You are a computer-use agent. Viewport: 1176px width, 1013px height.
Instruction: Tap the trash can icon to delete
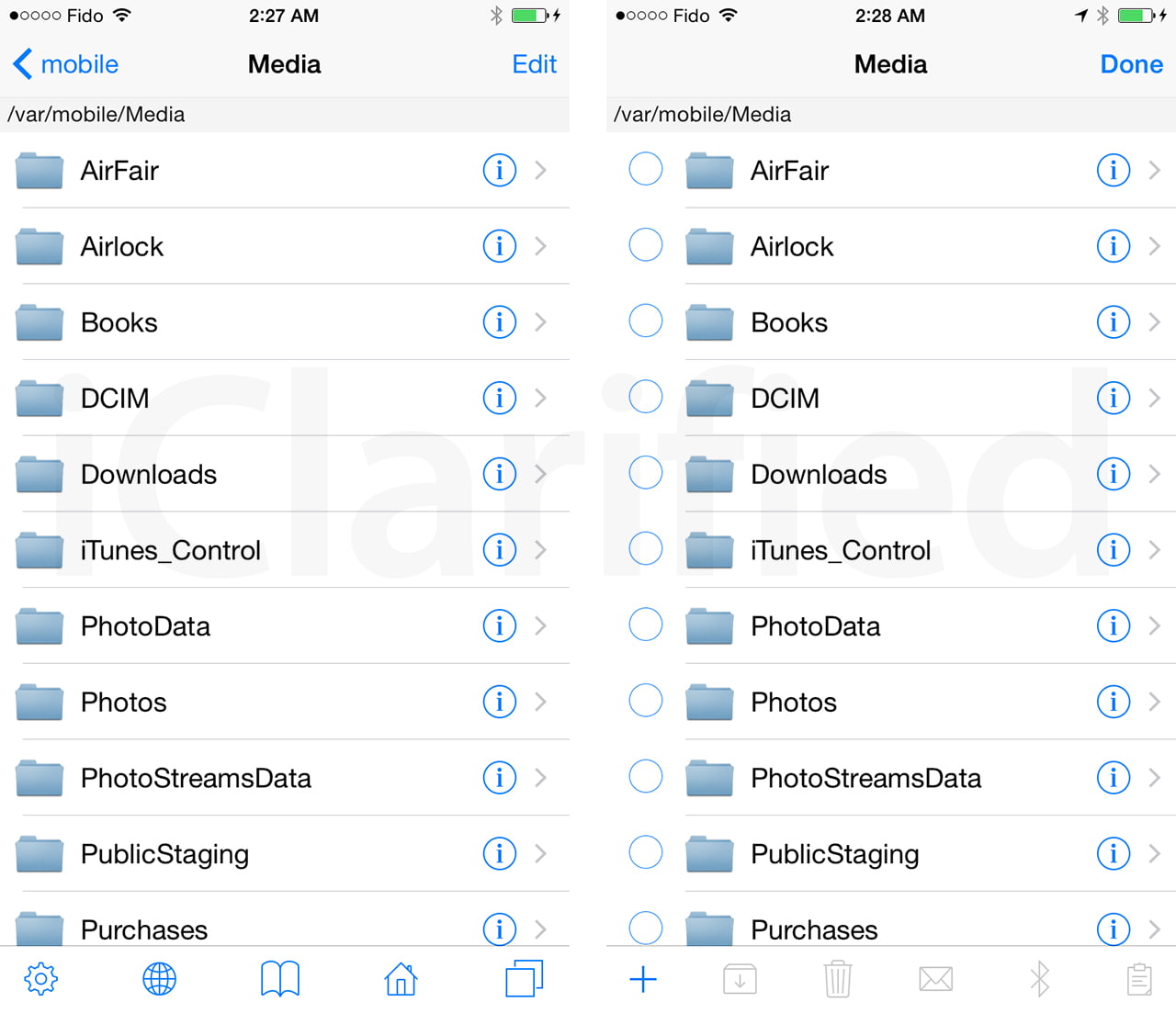(837, 979)
